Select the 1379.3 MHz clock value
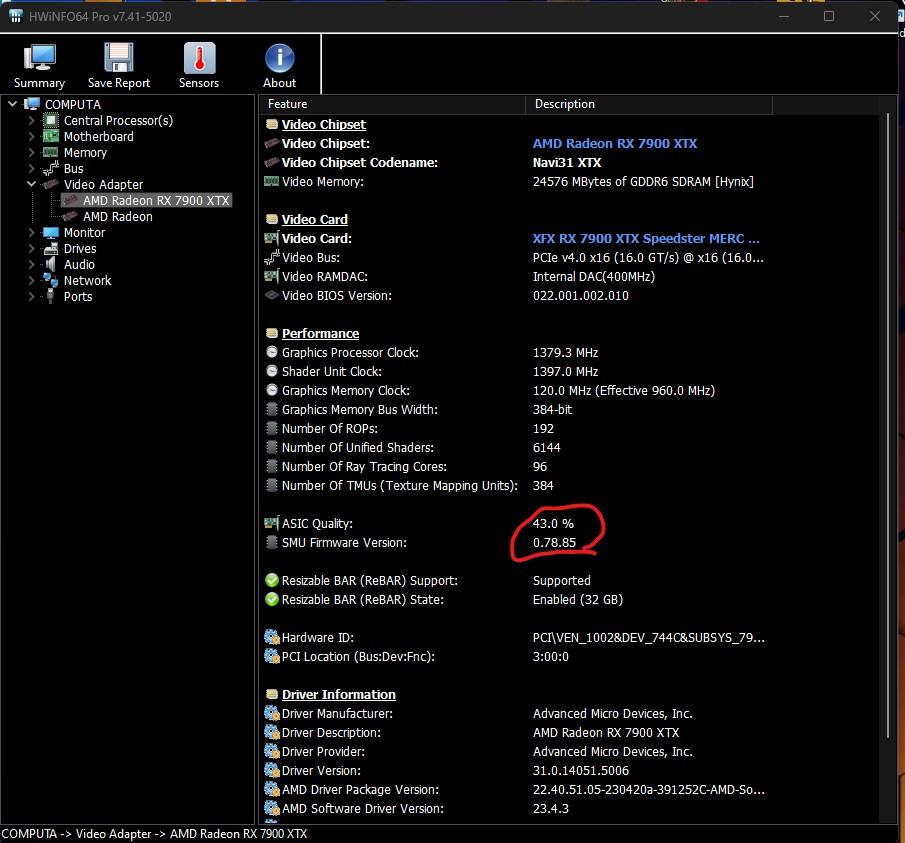This screenshot has height=843, width=905. click(565, 353)
